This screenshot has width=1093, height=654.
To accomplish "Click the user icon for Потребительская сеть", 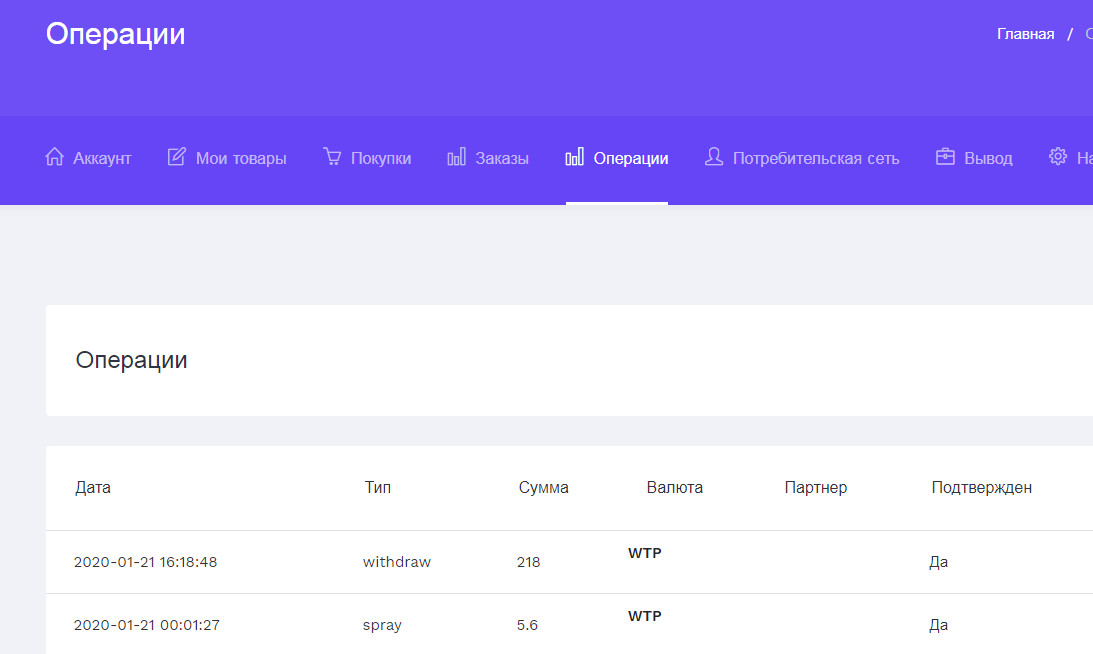I will pos(713,158).
